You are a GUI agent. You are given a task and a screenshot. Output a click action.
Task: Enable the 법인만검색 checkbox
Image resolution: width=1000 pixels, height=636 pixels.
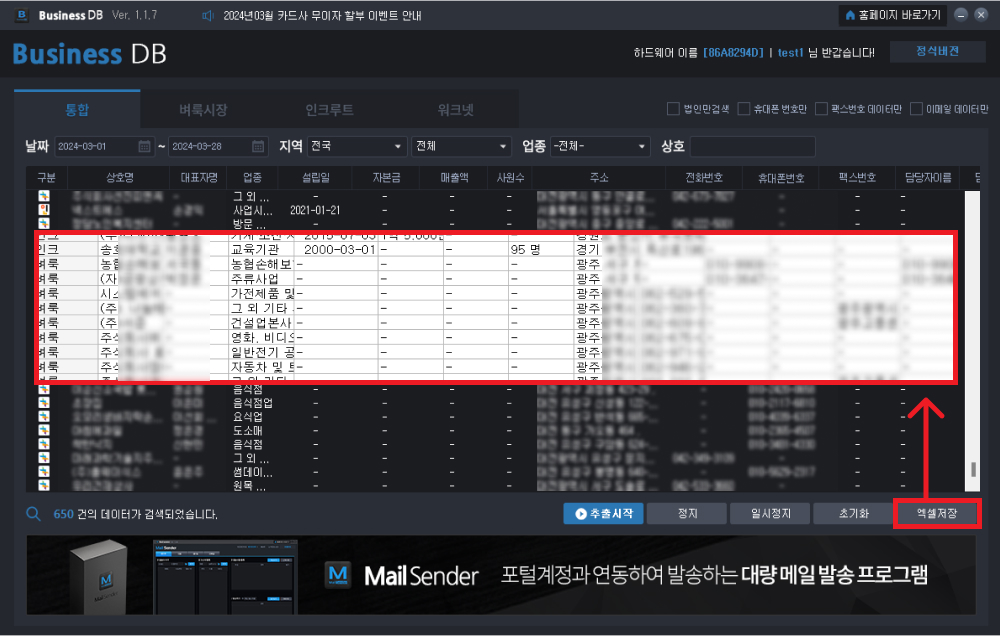(x=673, y=109)
